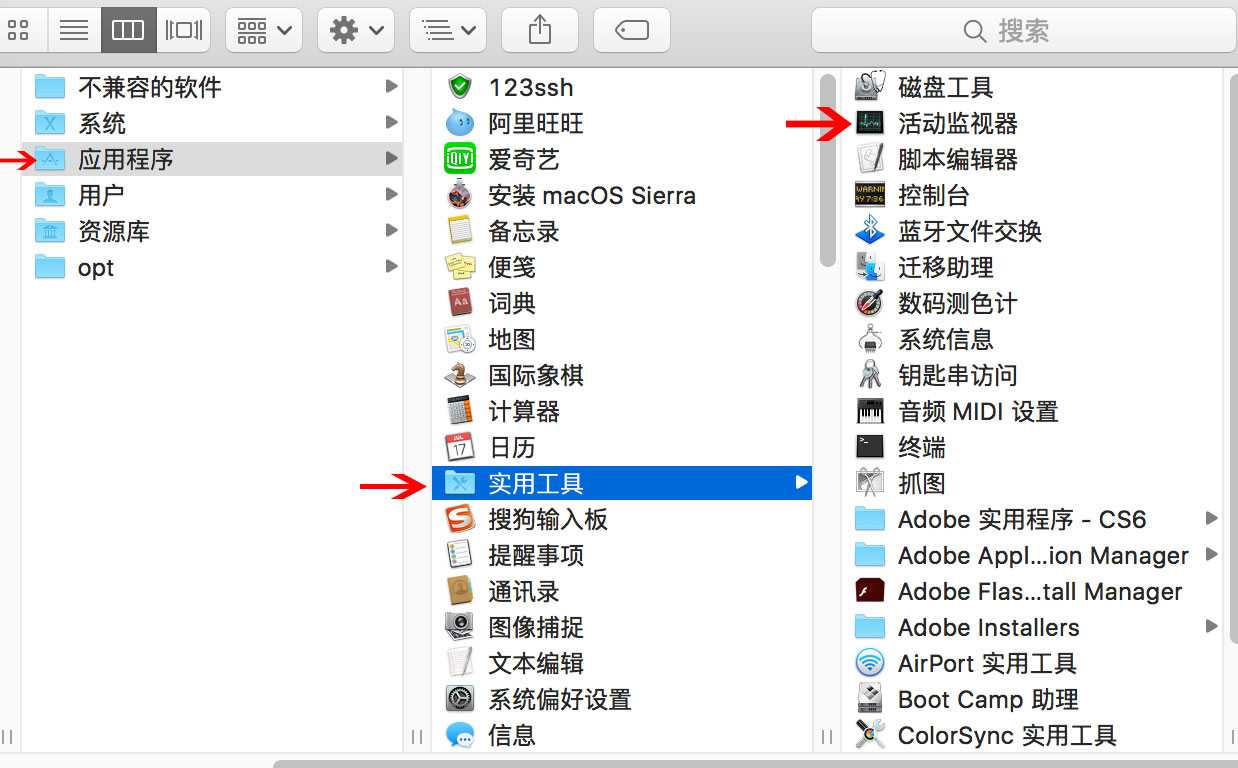Expand the Adobe 实用程序 - CS6 folder arrow

pyautogui.click(x=1211, y=519)
